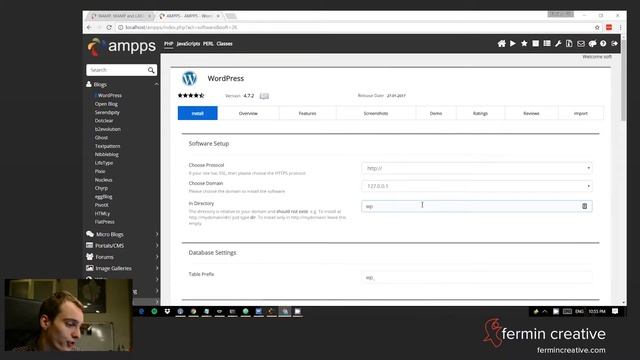This screenshot has width=640, height=360.
Task: Click the changelog icon beside version 4.7.2
Action: [x=264, y=96]
